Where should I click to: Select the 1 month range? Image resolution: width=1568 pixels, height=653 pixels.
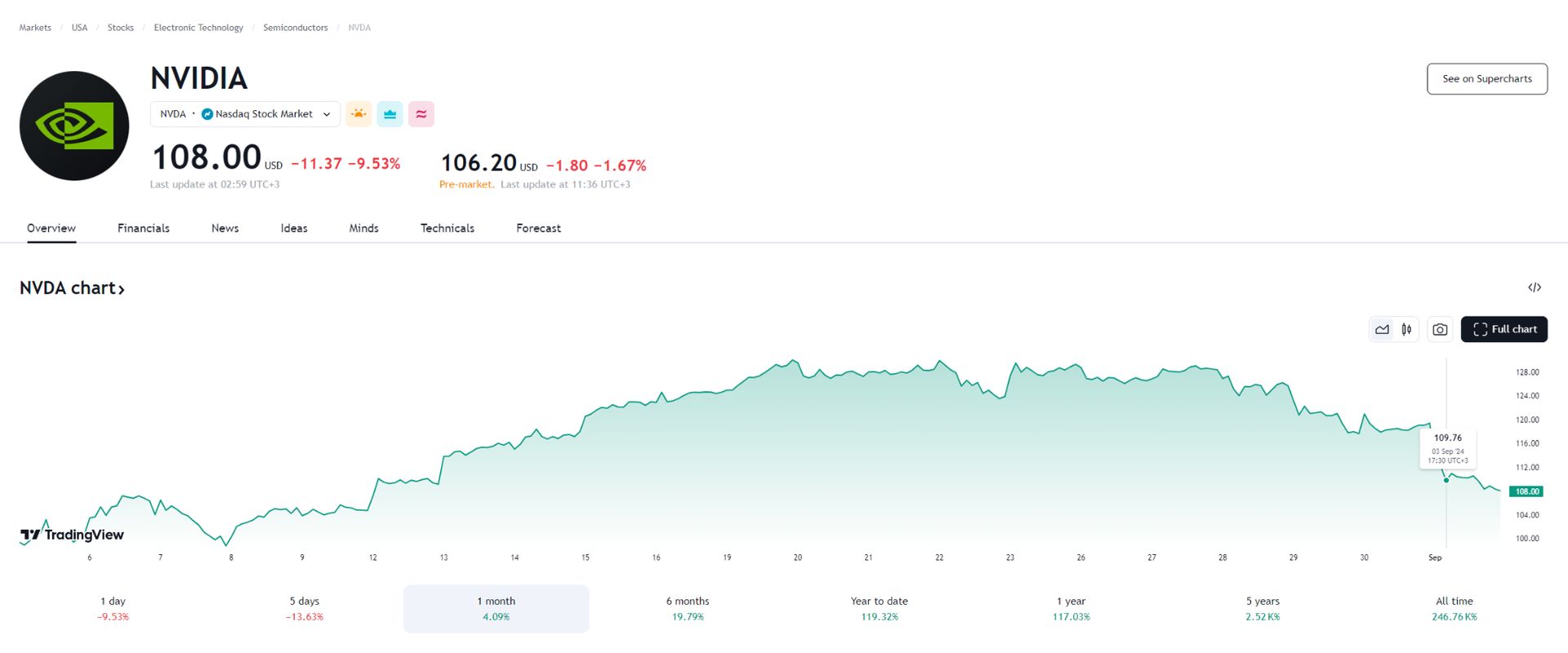click(x=496, y=609)
